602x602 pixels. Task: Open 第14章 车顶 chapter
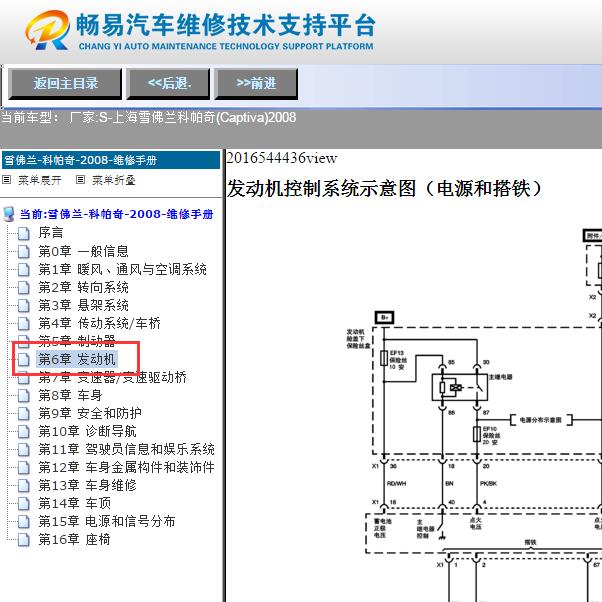75,503
